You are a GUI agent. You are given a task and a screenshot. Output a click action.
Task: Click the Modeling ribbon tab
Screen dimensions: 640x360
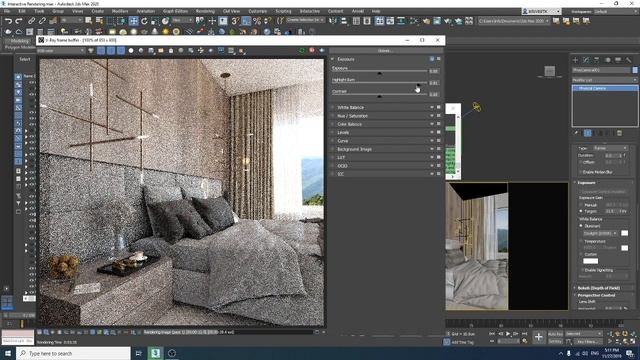(x=19, y=41)
